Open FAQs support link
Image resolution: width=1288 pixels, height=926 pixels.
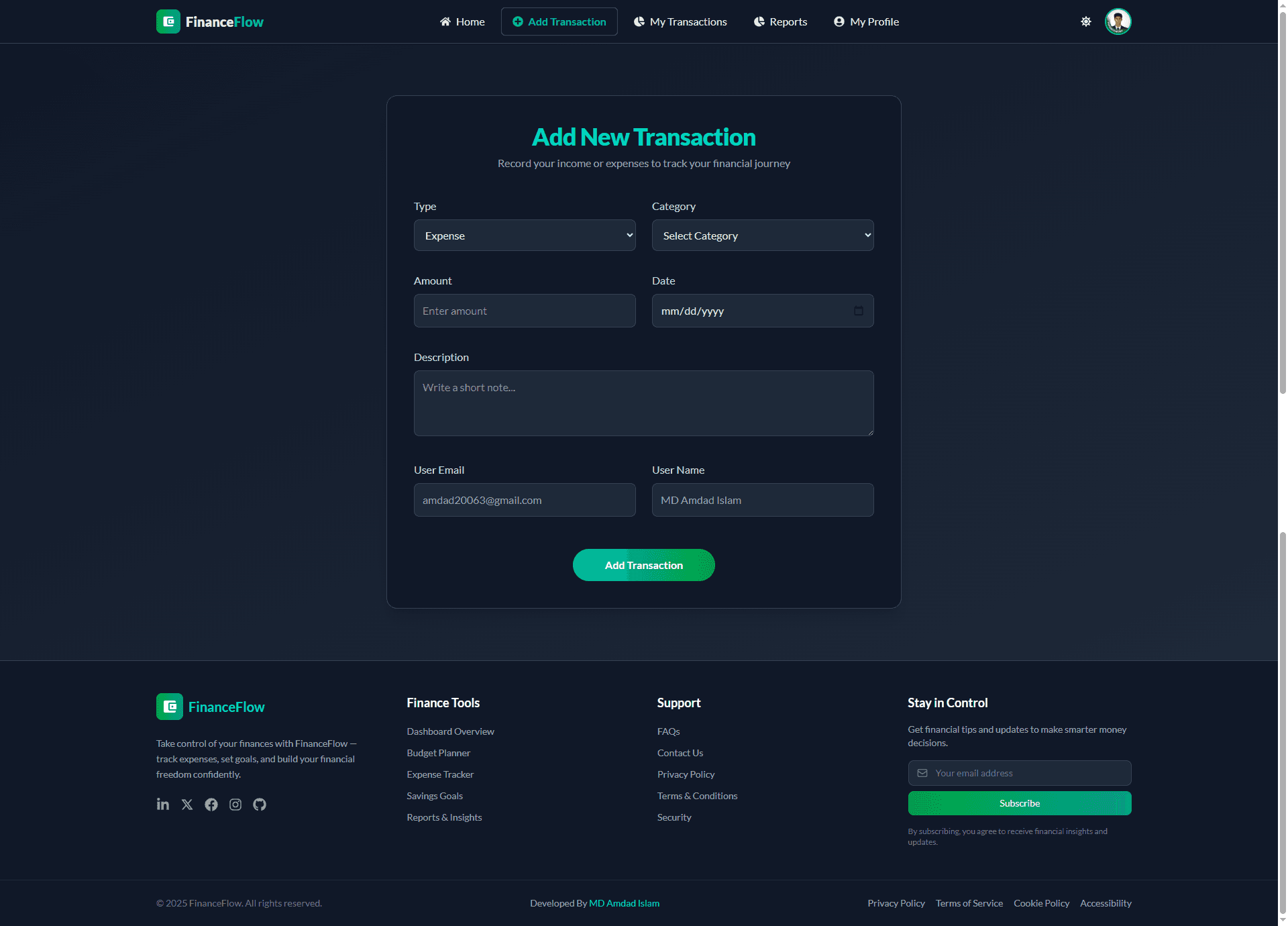(669, 731)
